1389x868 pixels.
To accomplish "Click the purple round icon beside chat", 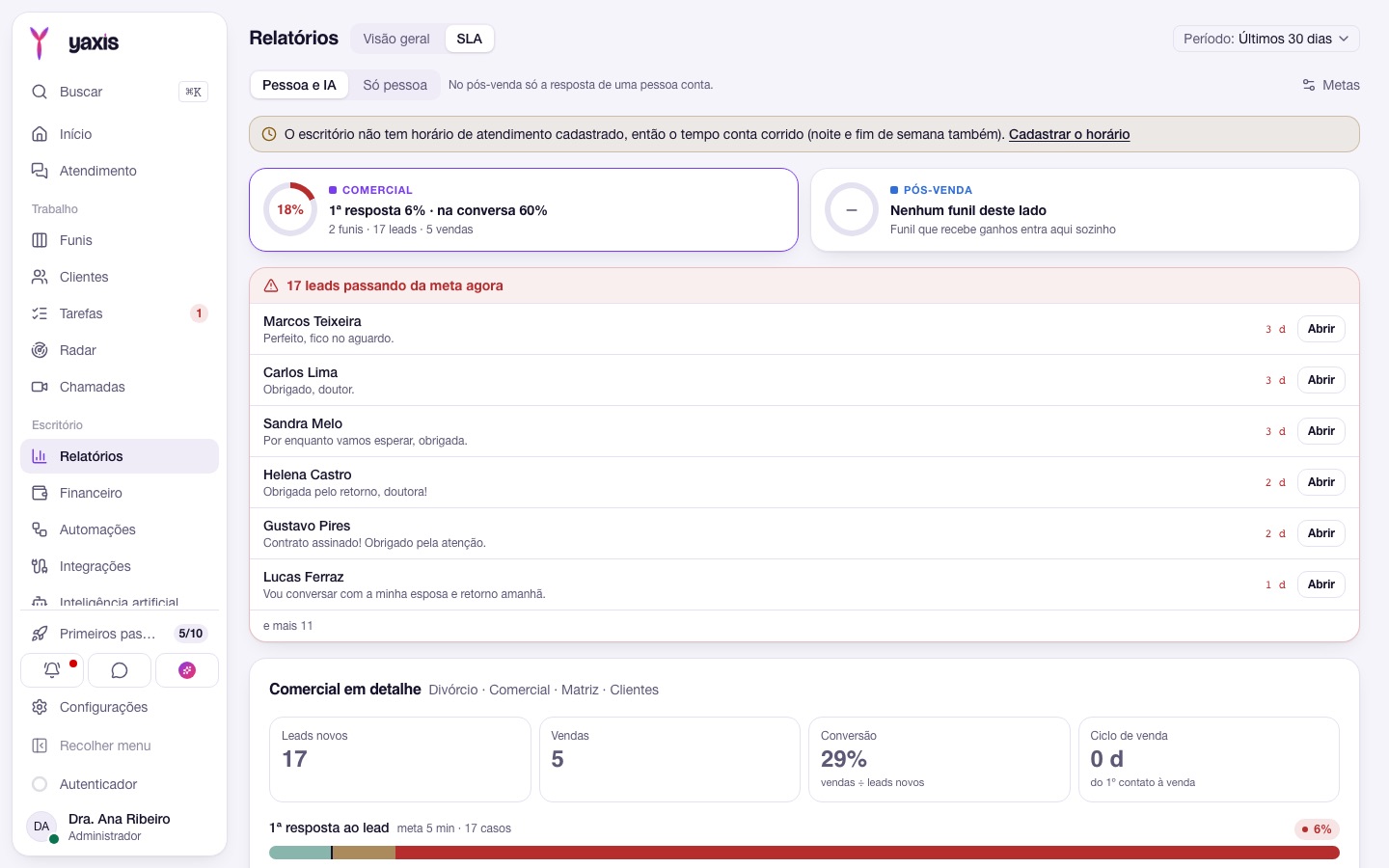I will (187, 669).
